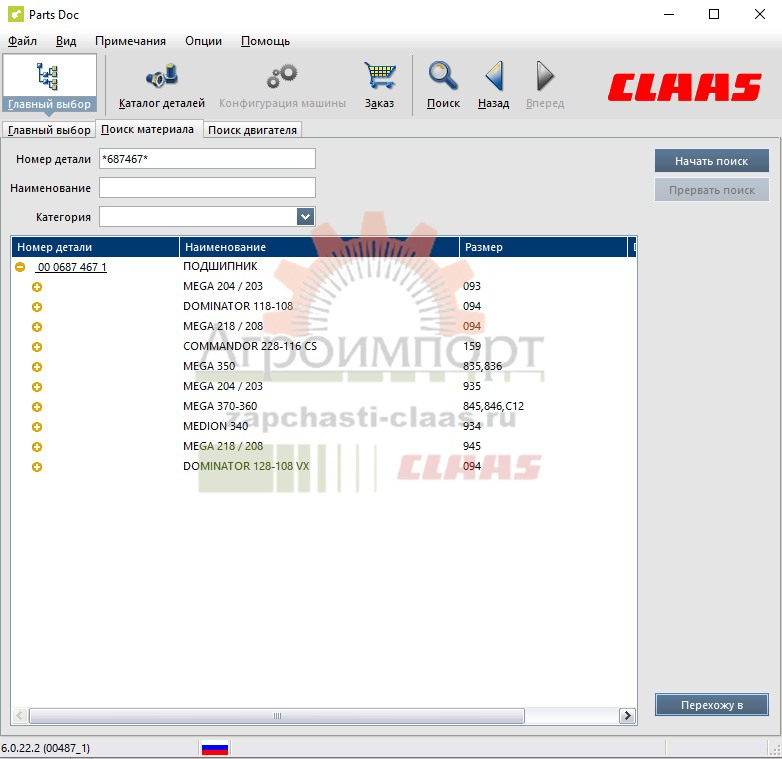
Task: Expand the MEGA 370-360 row
Action: point(37,407)
